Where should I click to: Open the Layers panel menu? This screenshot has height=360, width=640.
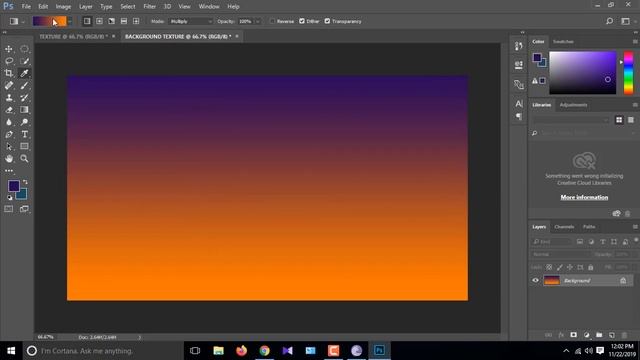coord(635,227)
